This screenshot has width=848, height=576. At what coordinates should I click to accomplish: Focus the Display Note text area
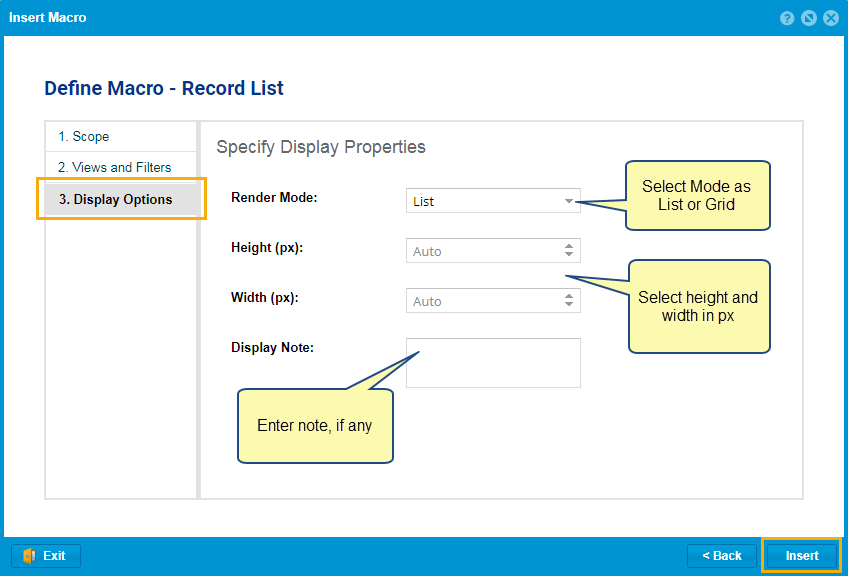pyautogui.click(x=493, y=363)
